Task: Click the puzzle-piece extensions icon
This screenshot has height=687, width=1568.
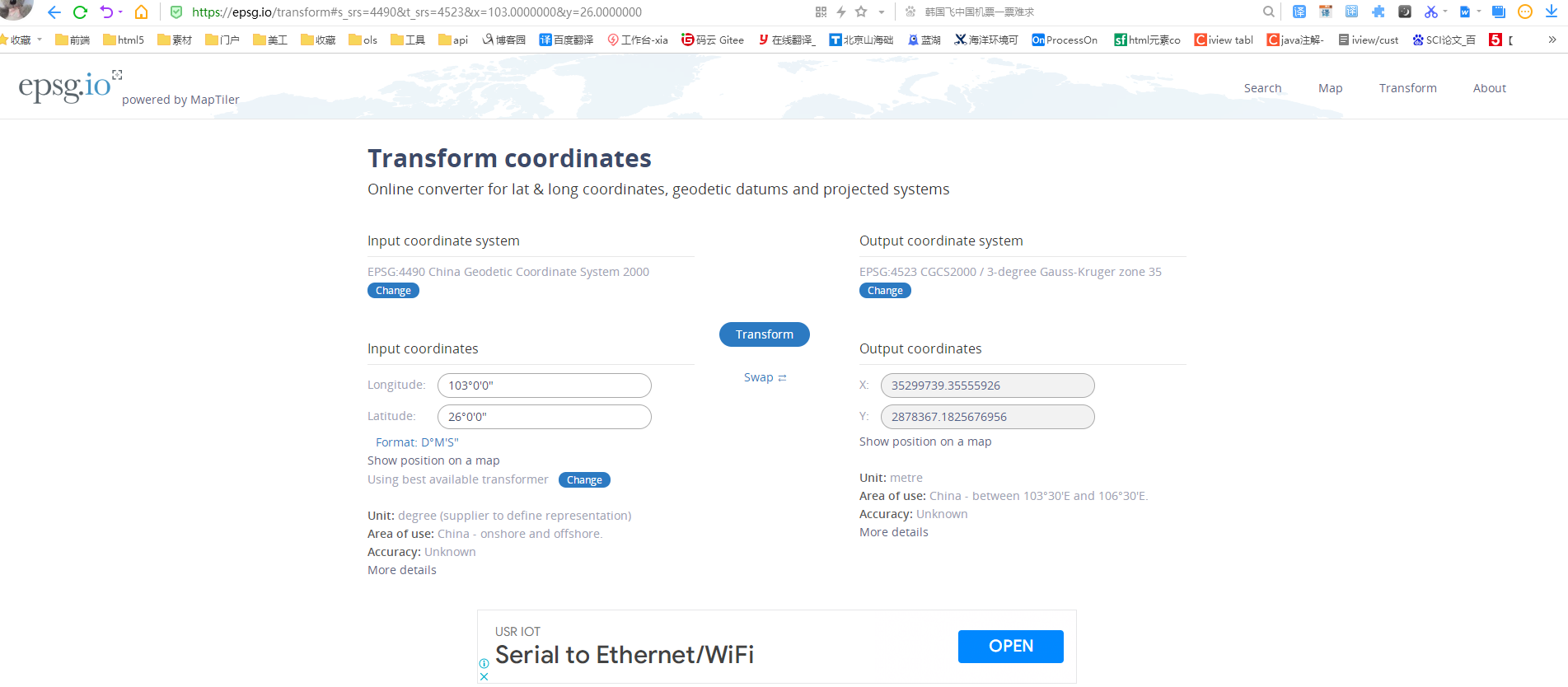Action: [1378, 12]
